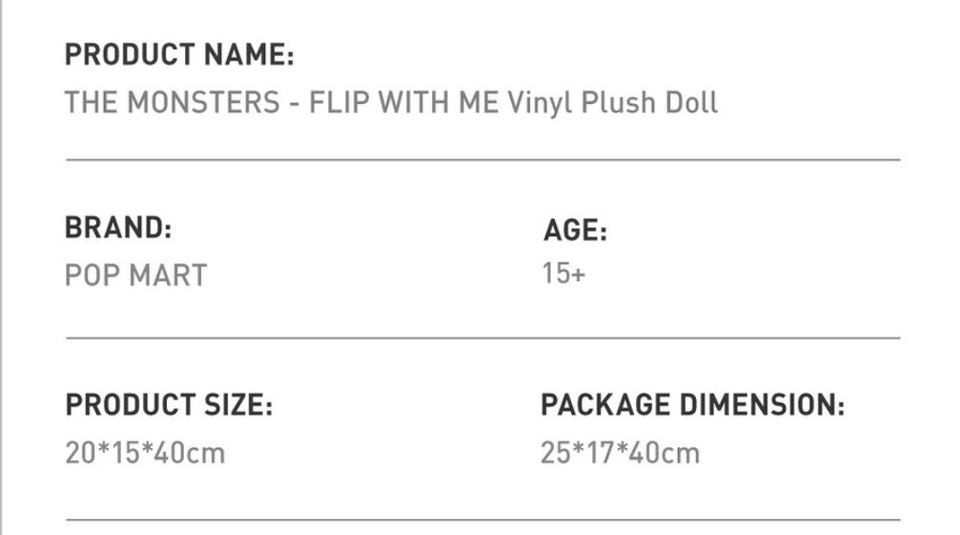Click the divider line below product name
Screen dimensions: 960x535
point(483,159)
